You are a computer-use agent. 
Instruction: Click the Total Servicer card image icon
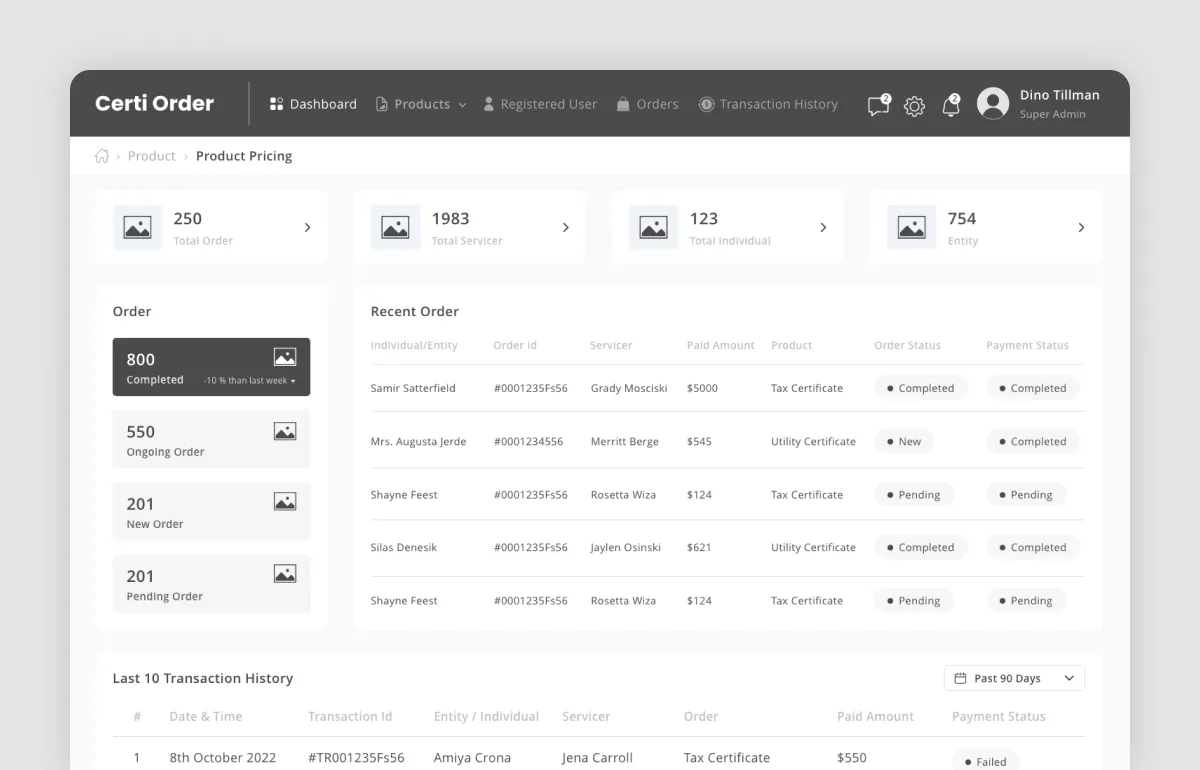coord(395,228)
